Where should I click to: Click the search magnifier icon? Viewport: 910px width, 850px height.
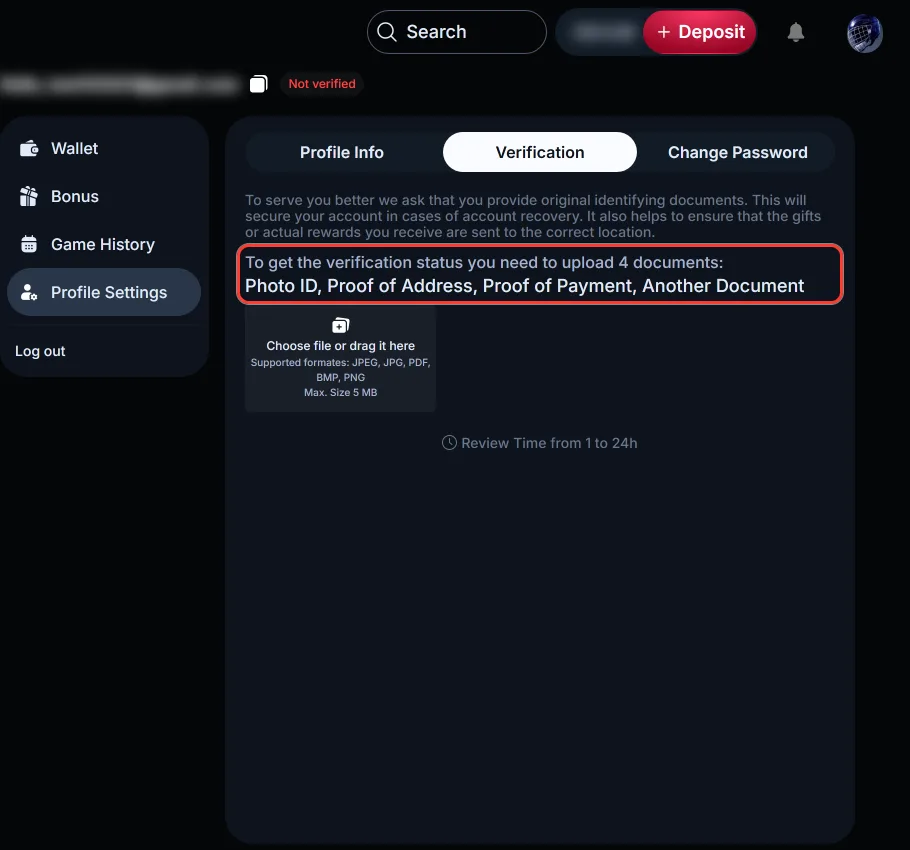[387, 32]
